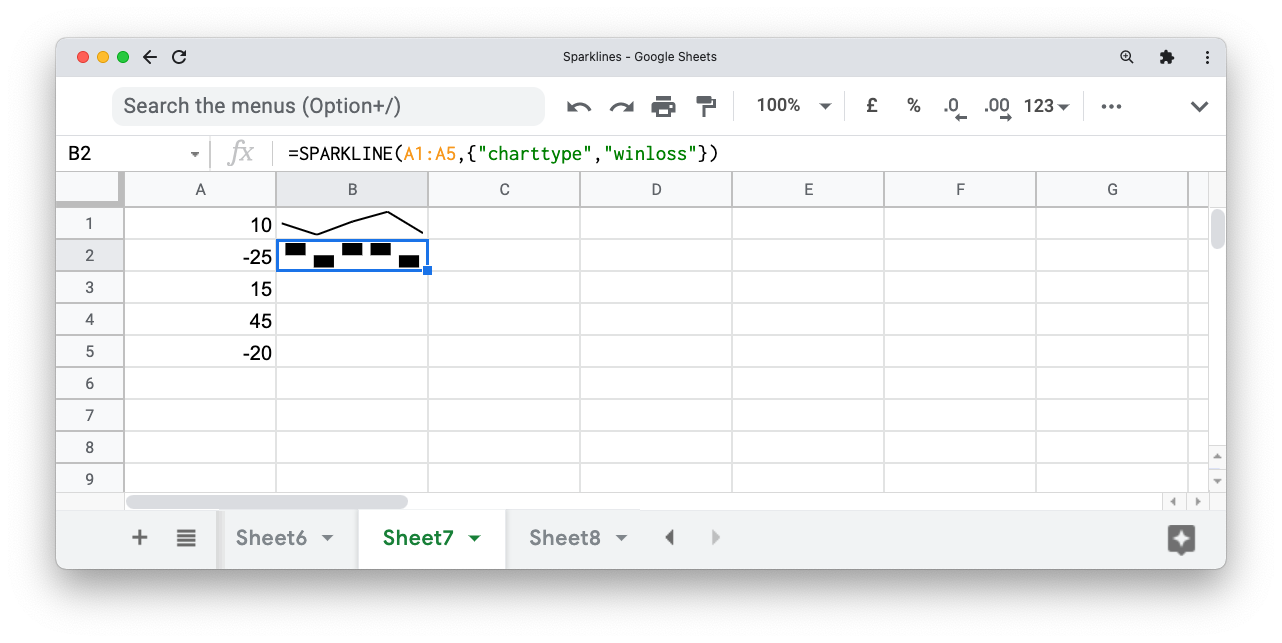1282x643 pixels.
Task: Select the Paint format tool
Action: (x=706, y=105)
